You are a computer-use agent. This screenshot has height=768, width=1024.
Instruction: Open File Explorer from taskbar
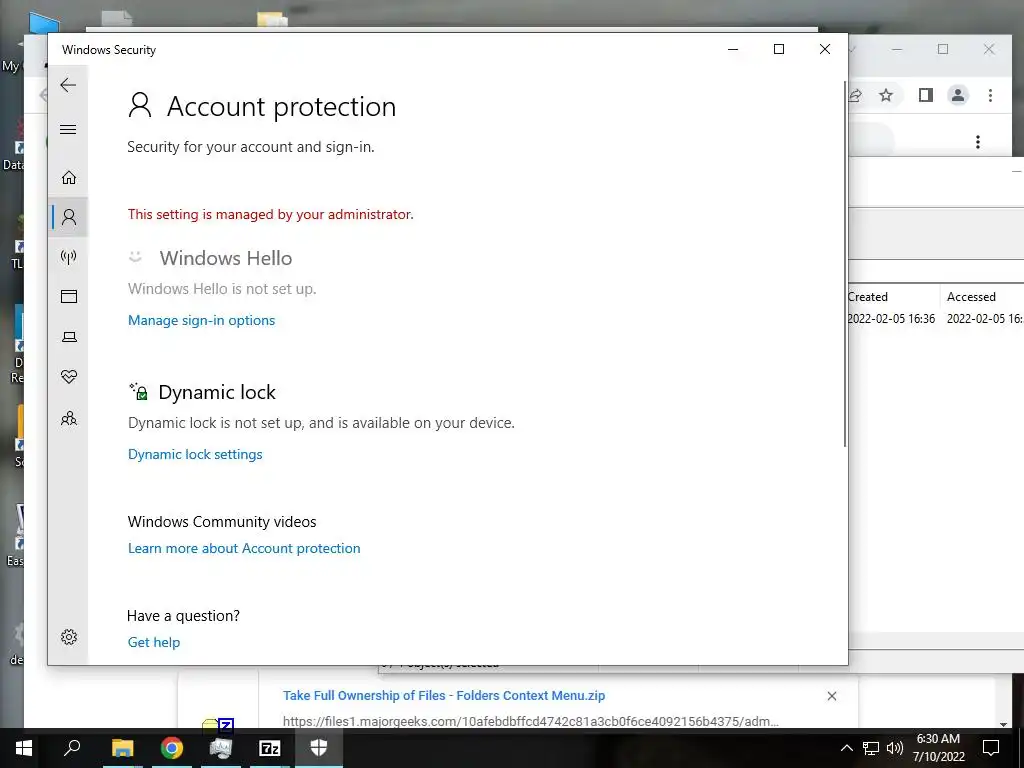click(122, 748)
